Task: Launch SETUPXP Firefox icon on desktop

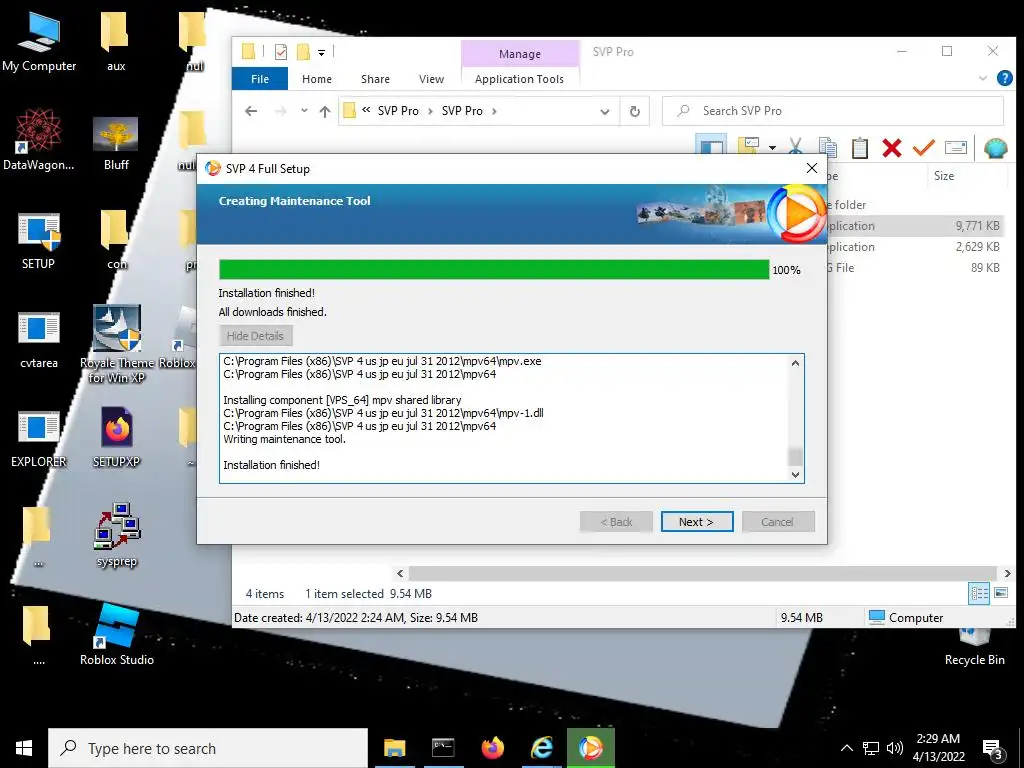Action: coord(116,438)
